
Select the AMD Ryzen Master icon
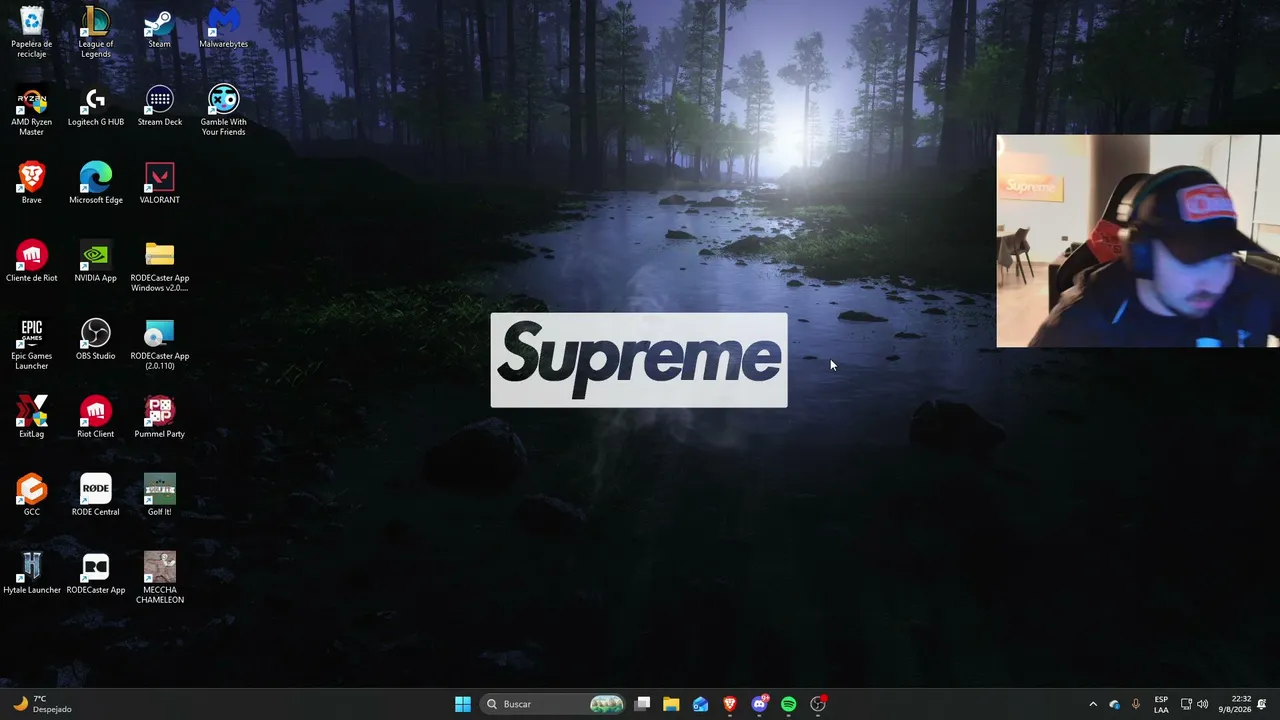[32, 110]
